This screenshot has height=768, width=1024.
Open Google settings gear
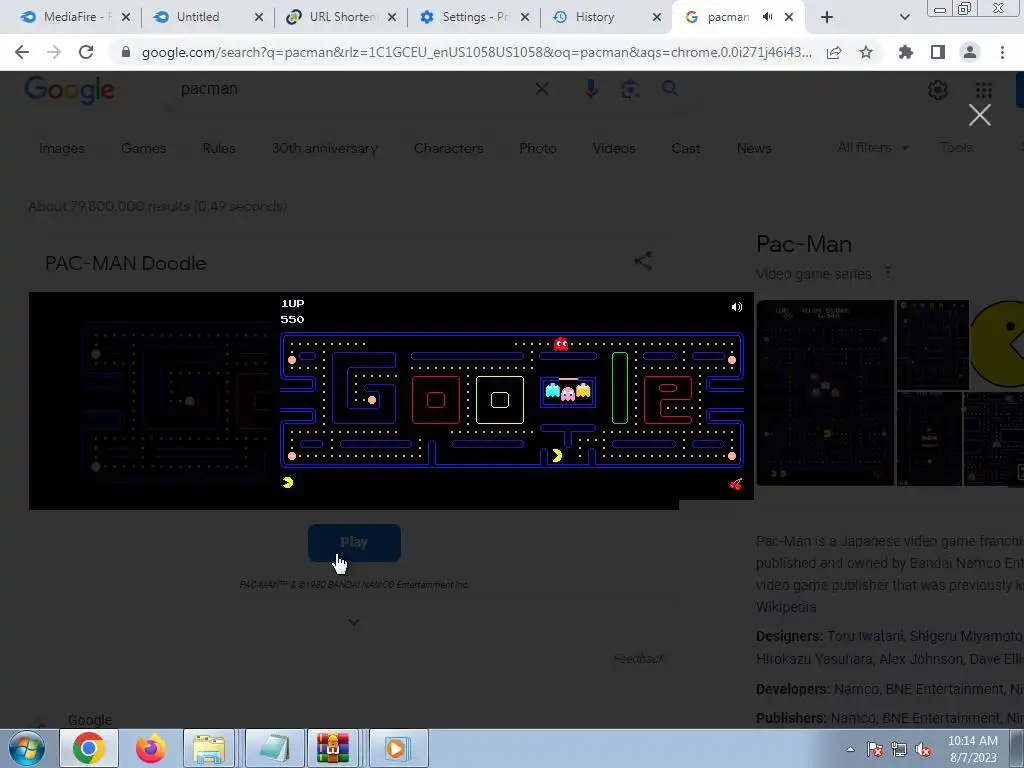pyautogui.click(x=938, y=89)
